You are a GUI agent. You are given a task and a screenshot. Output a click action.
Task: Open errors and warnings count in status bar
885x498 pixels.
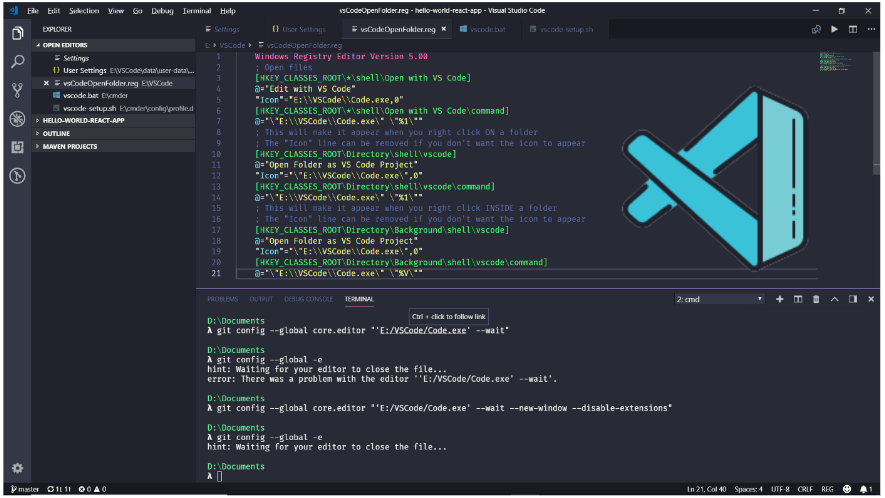pos(93,489)
